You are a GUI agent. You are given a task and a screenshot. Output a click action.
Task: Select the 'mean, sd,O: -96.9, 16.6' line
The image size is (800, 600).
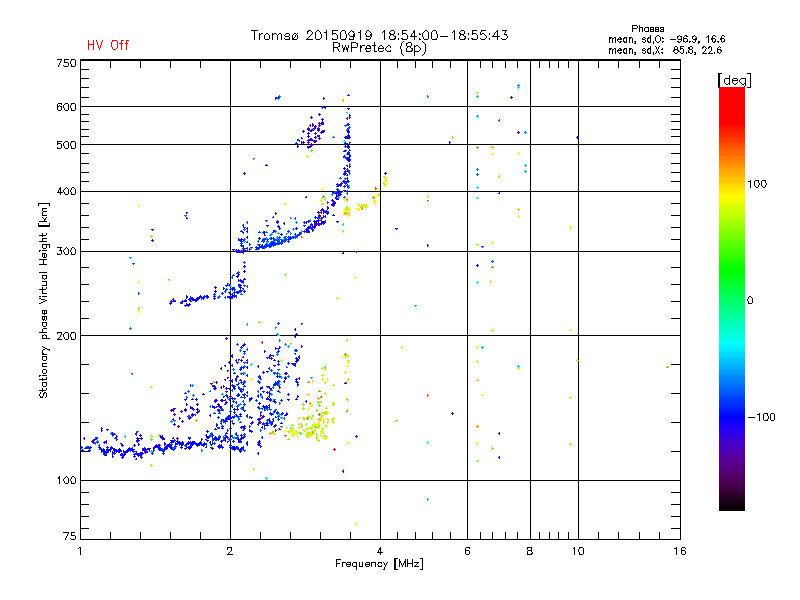pyautogui.click(x=666, y=39)
